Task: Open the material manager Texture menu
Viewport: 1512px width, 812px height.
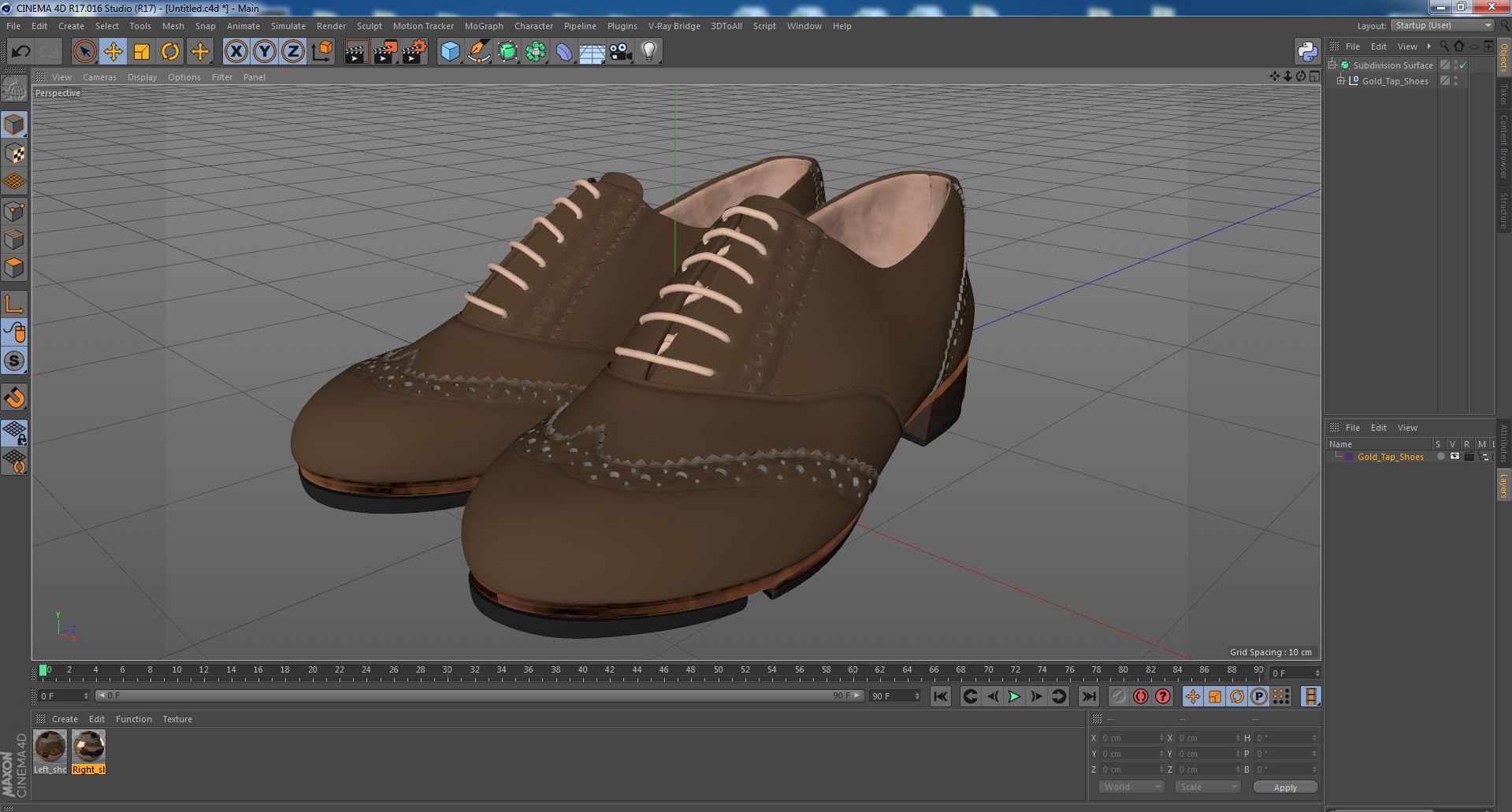Action: pyautogui.click(x=177, y=719)
